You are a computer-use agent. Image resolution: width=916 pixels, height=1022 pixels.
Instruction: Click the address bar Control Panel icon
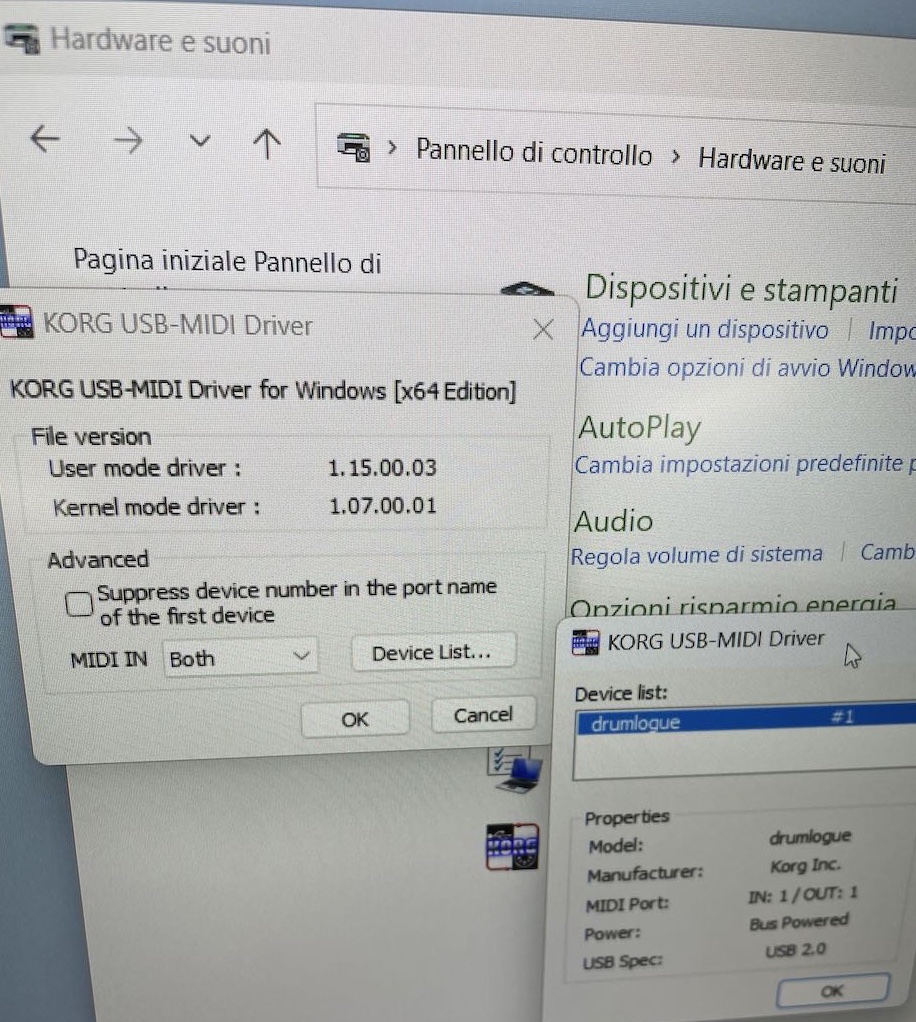353,147
